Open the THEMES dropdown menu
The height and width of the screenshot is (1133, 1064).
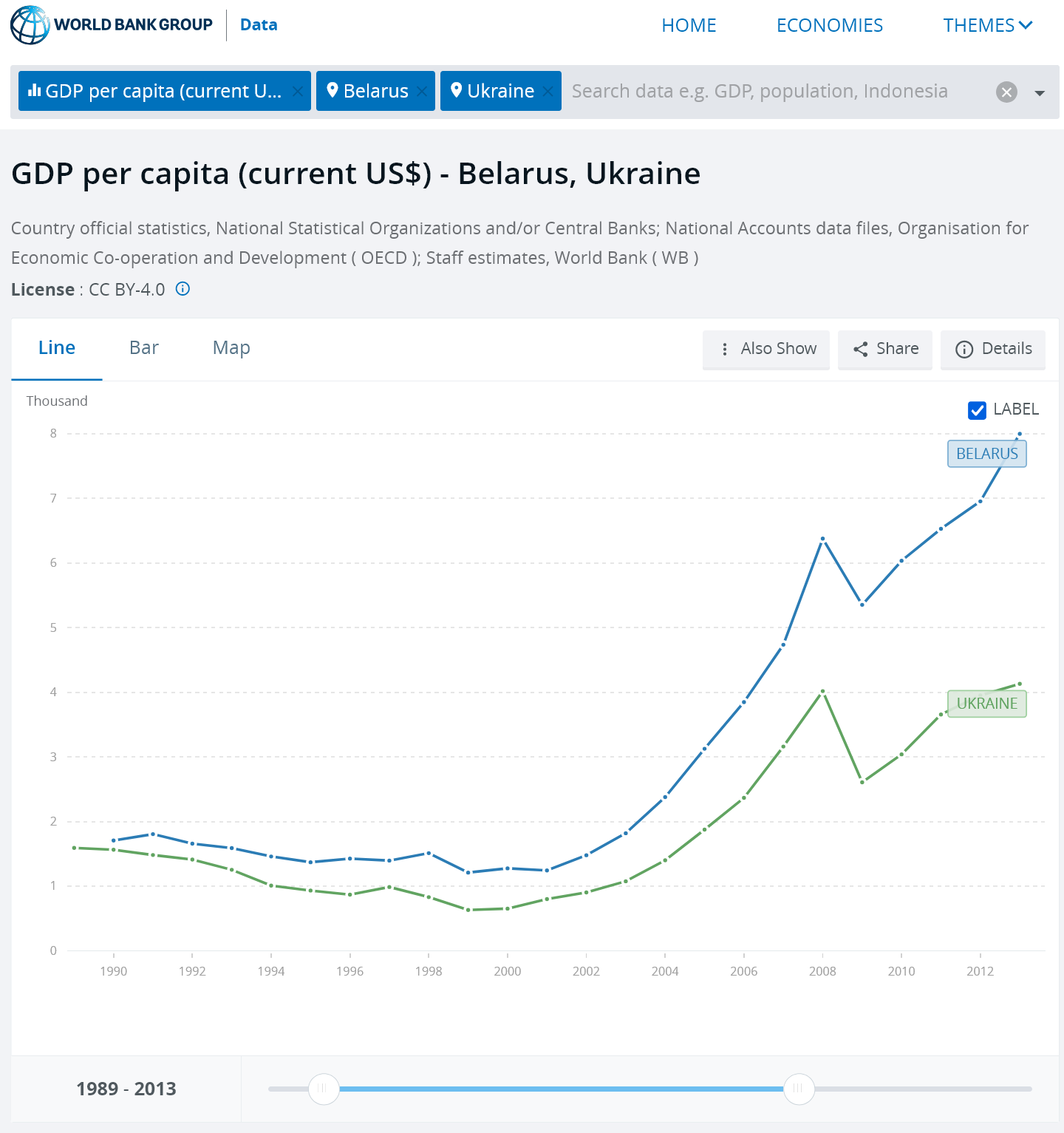[x=987, y=25]
